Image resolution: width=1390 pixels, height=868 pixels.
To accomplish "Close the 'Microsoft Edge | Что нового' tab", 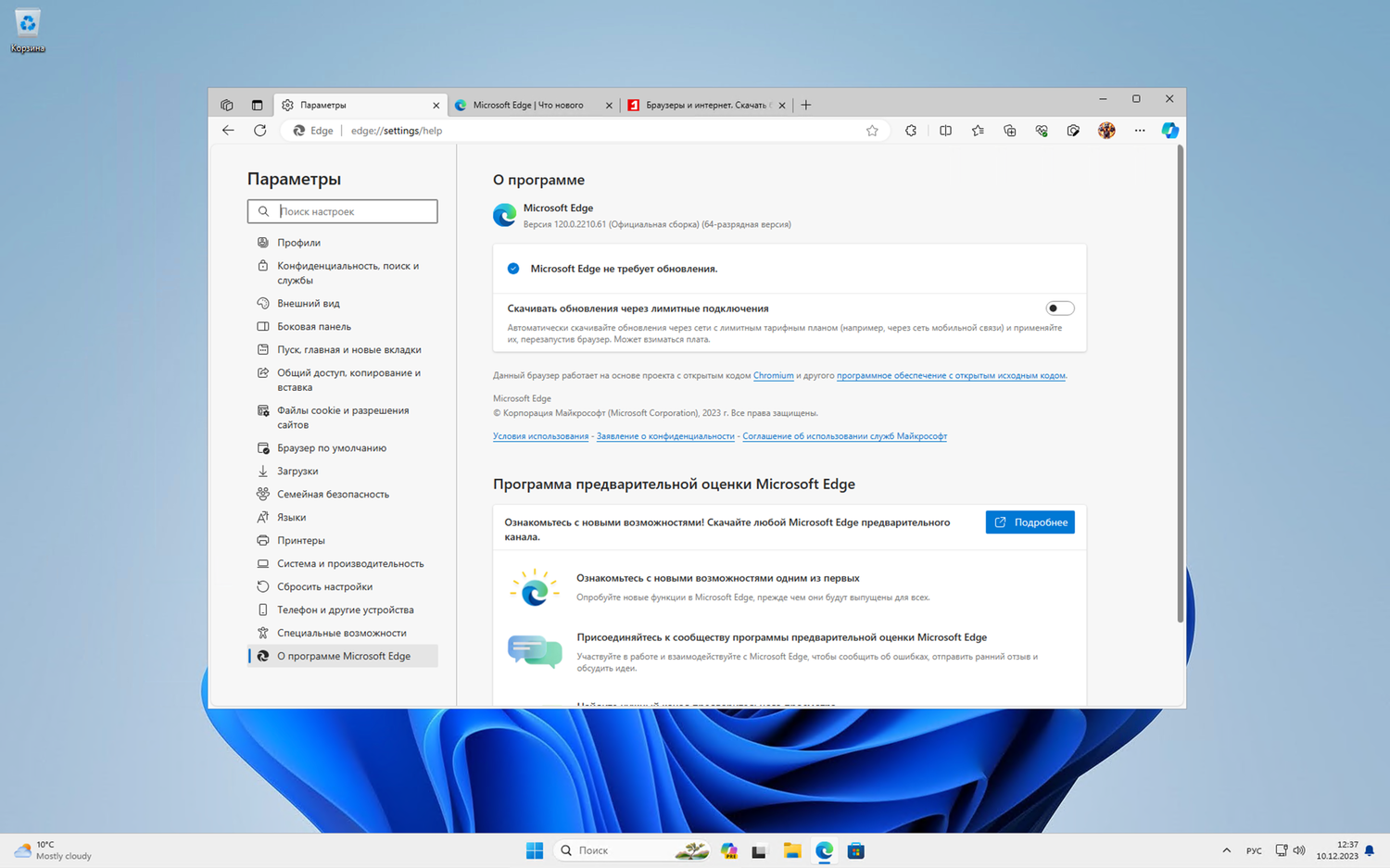I will [609, 106].
